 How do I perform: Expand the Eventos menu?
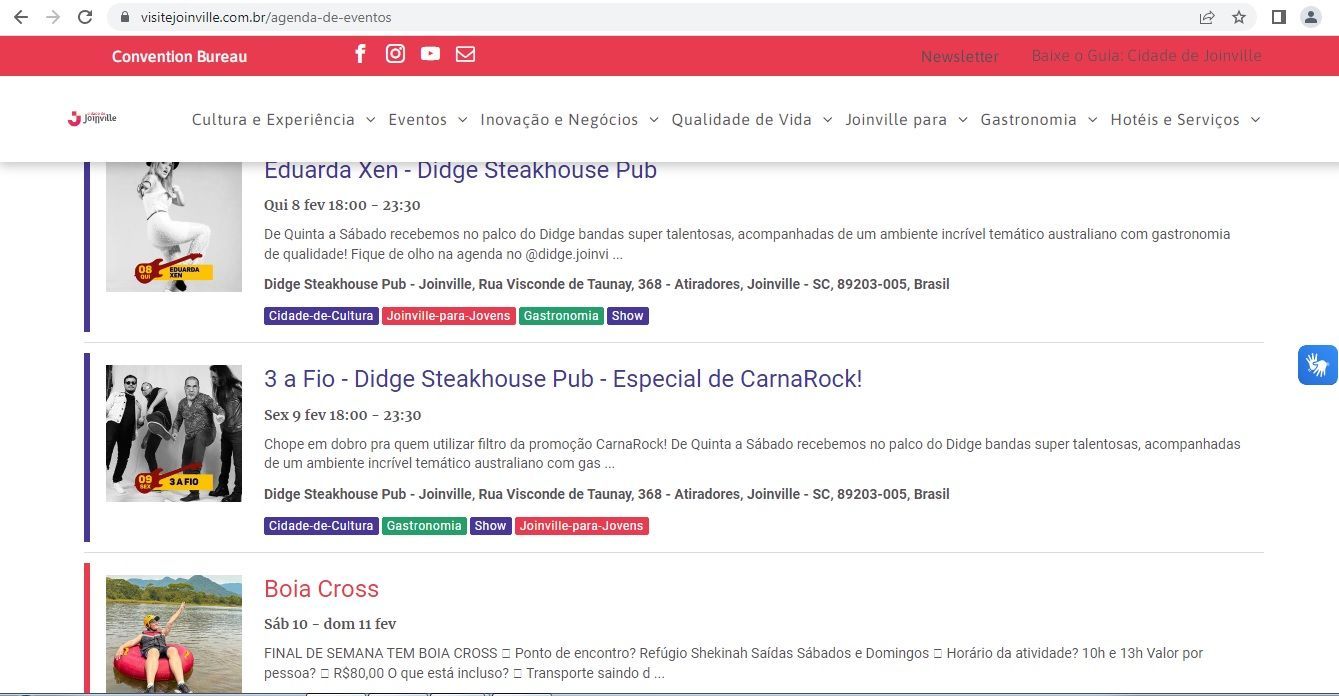coord(428,120)
